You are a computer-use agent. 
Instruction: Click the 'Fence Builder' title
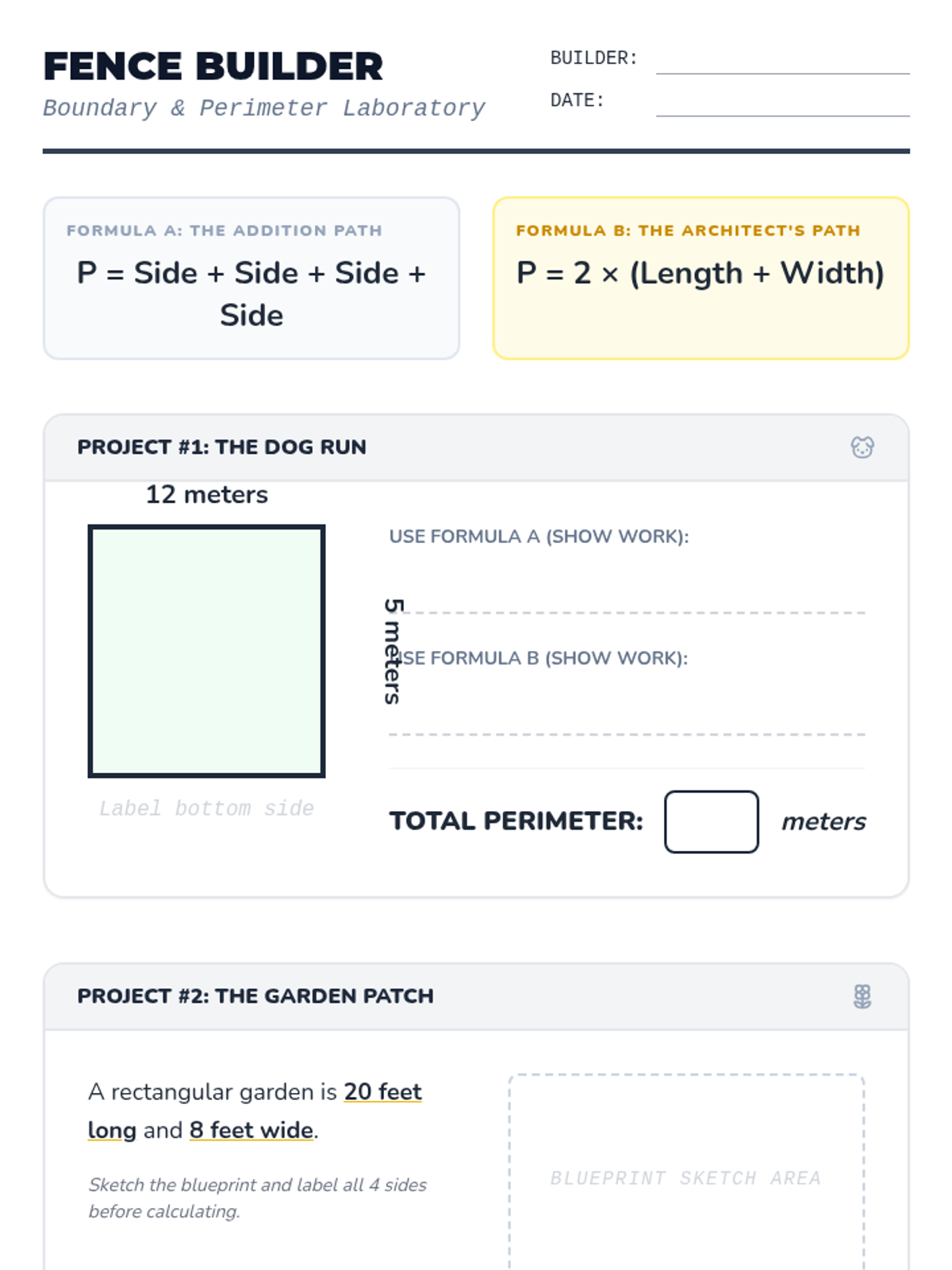click(x=213, y=67)
